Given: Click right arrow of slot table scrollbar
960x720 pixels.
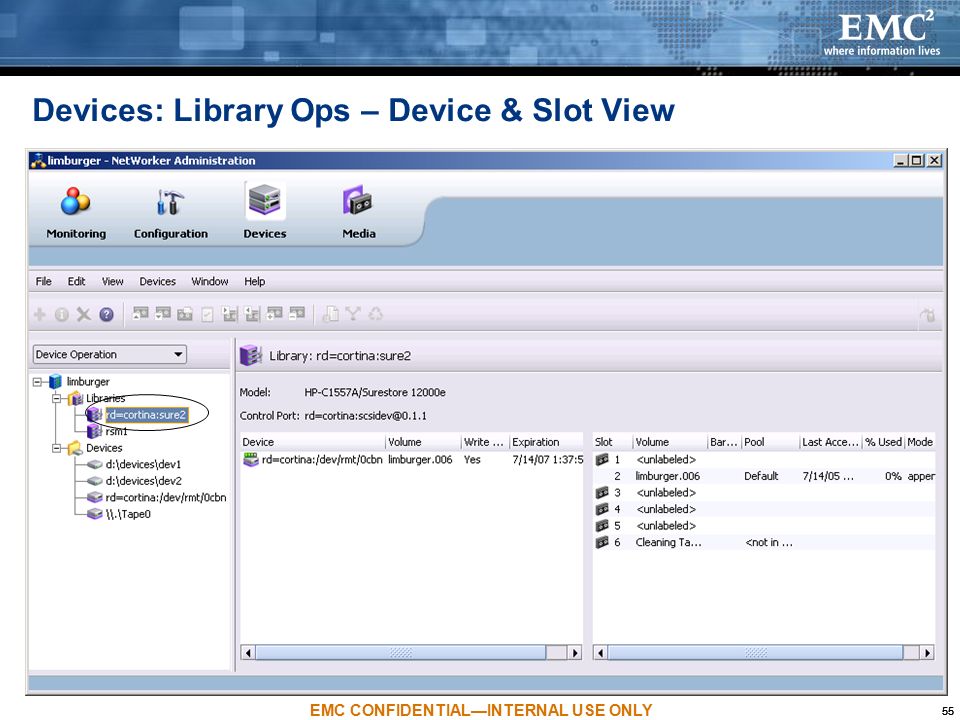Looking at the screenshot, I should [928, 653].
